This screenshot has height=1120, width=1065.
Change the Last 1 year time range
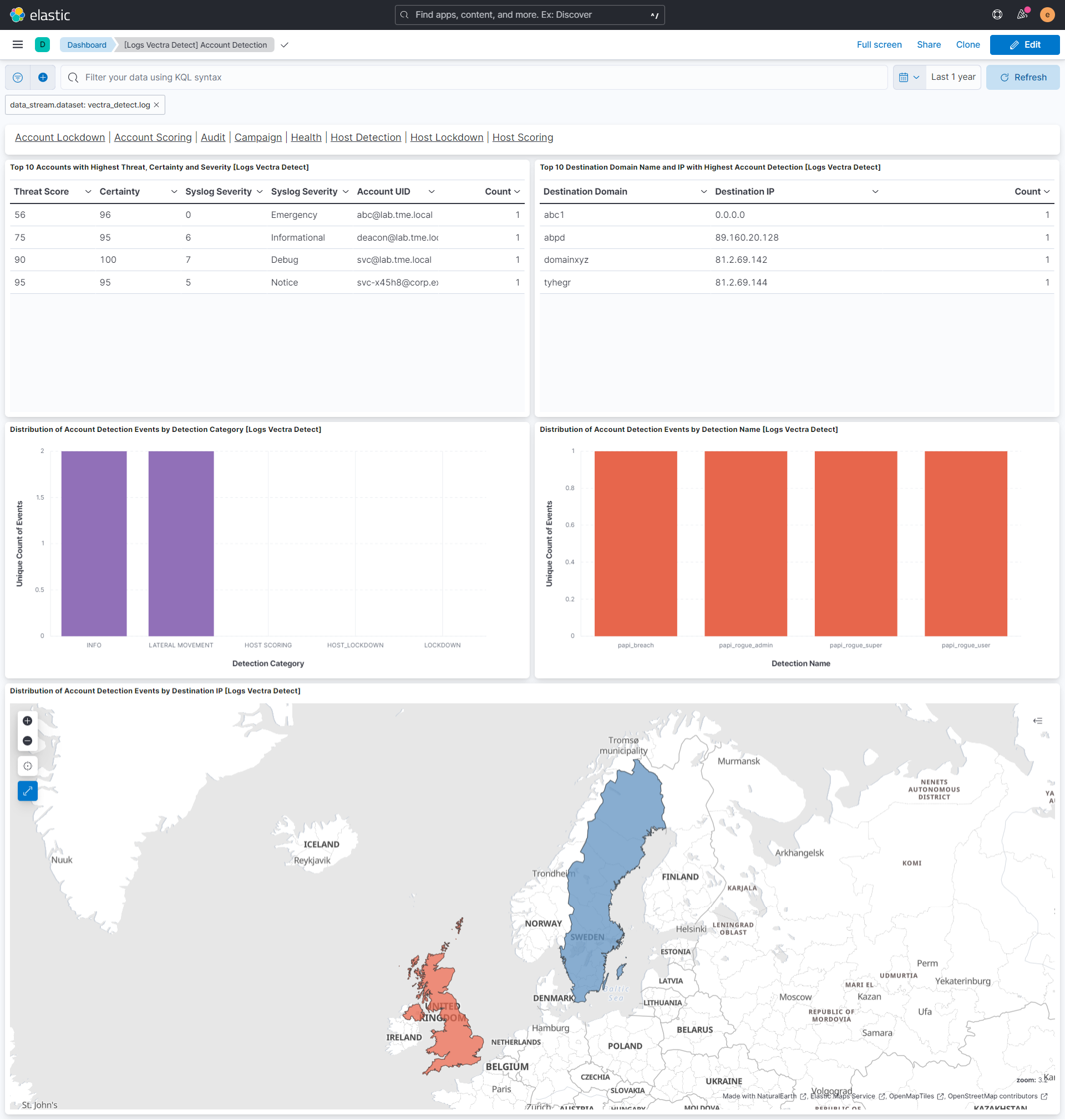(952, 77)
